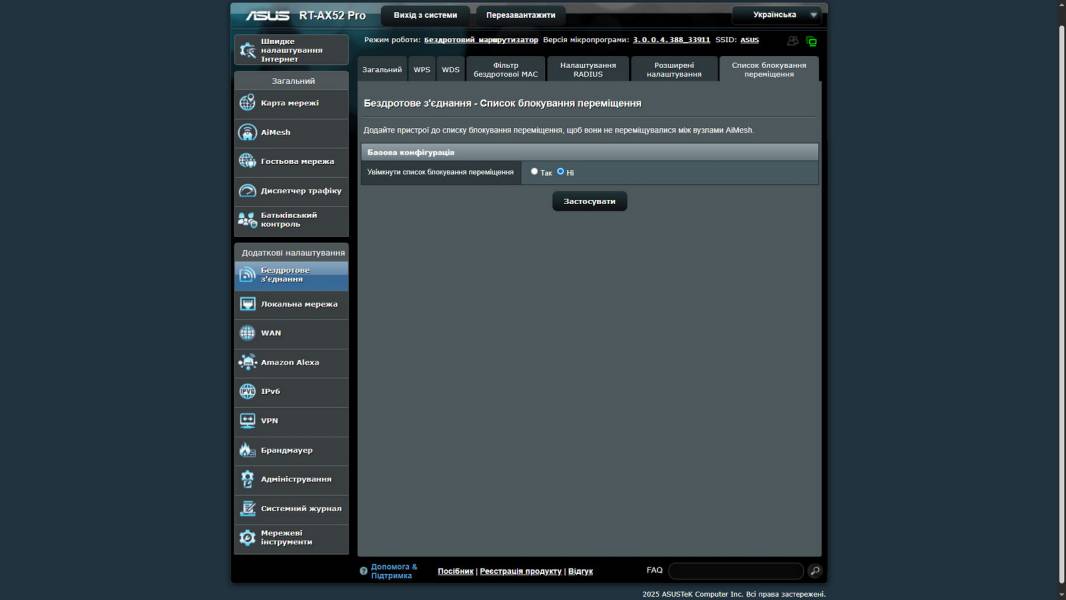The height and width of the screenshot is (600, 1066).
Task: Click the VPN sidebar icon
Action: coord(248,421)
